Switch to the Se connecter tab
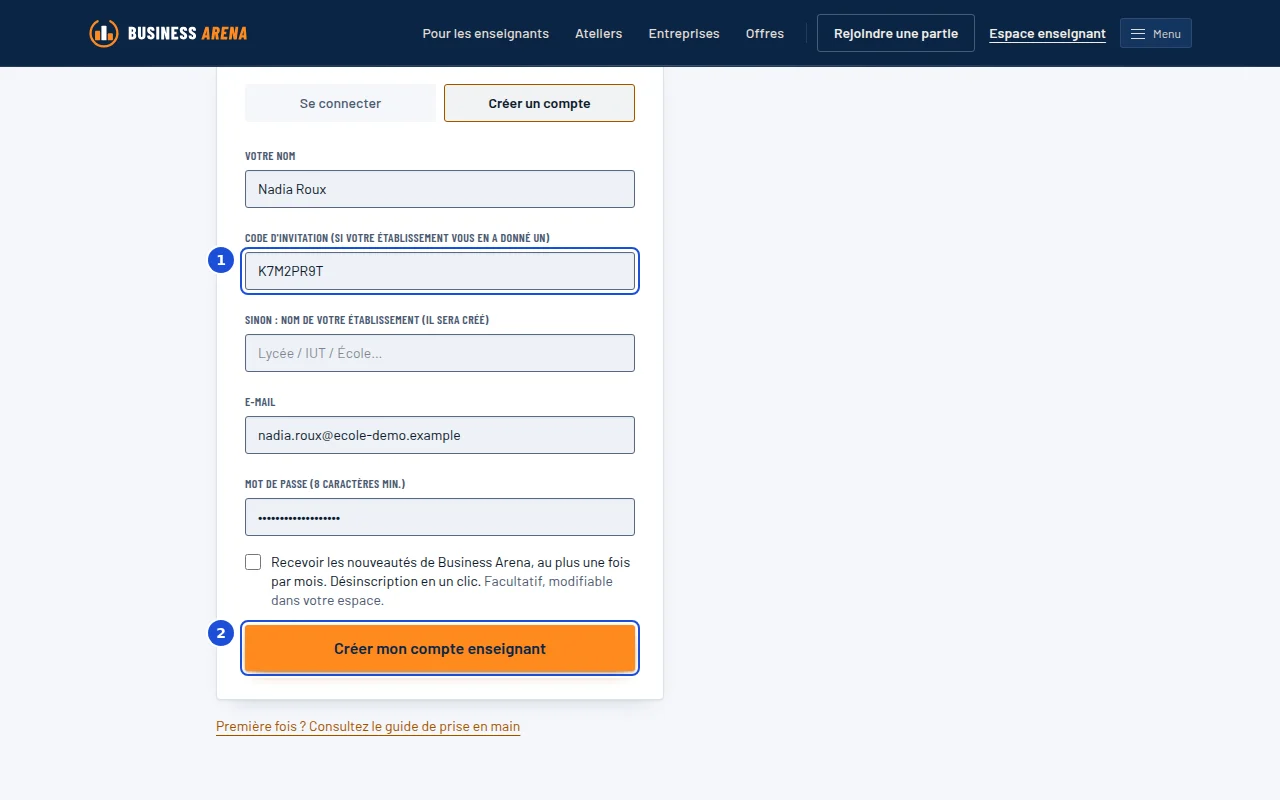This screenshot has width=1280, height=800. click(340, 103)
